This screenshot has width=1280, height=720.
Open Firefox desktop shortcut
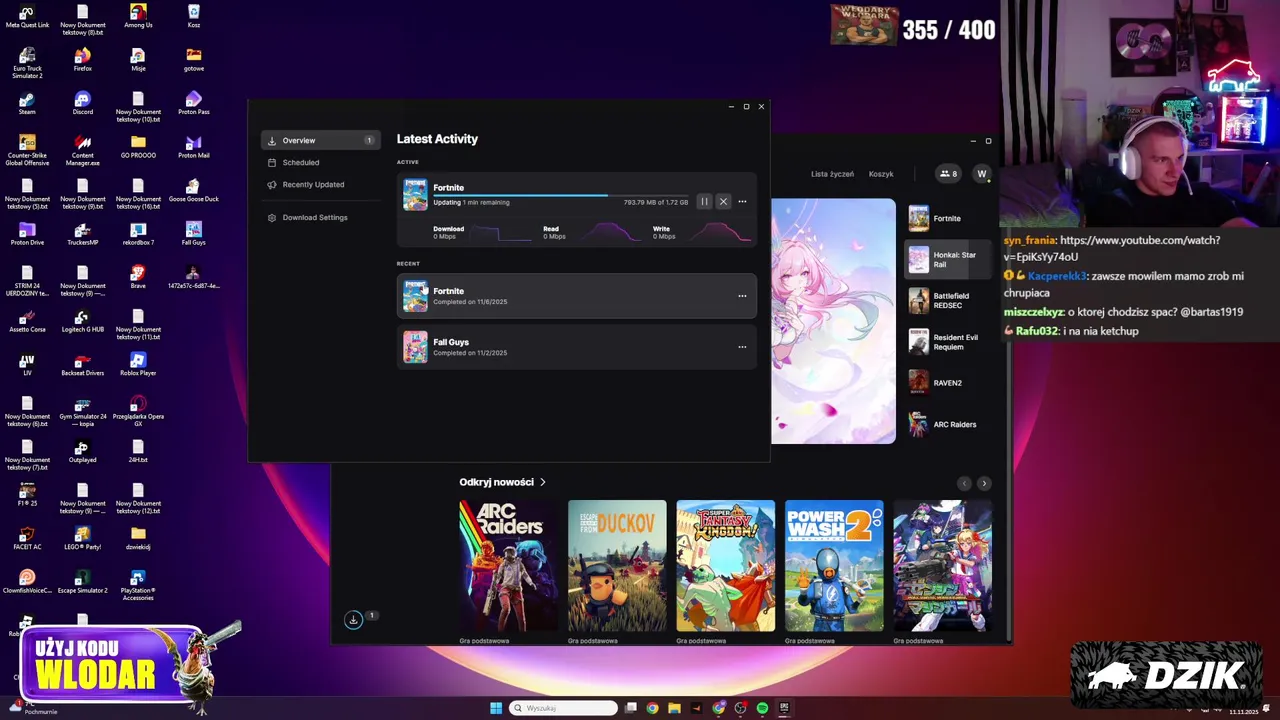[82, 60]
